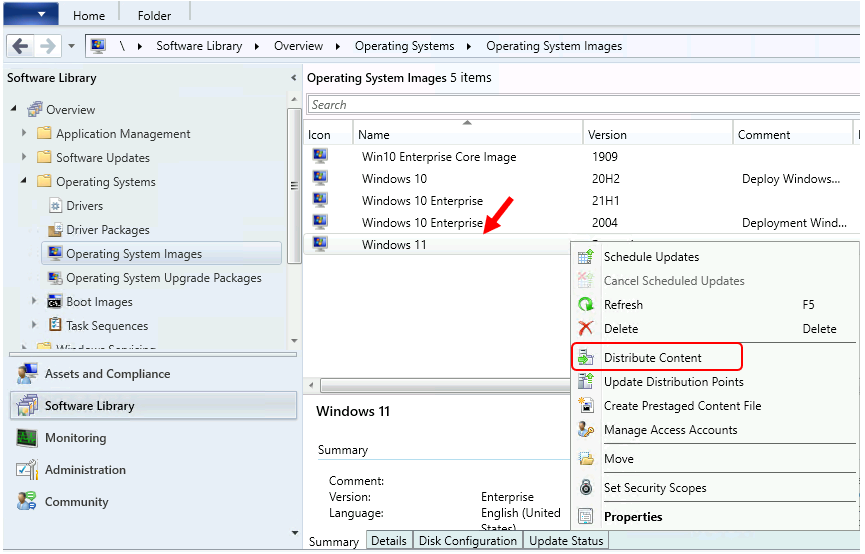This screenshot has height=554, width=865.
Task: Select the Windows 10 version 20H2 row
Action: coord(582,179)
